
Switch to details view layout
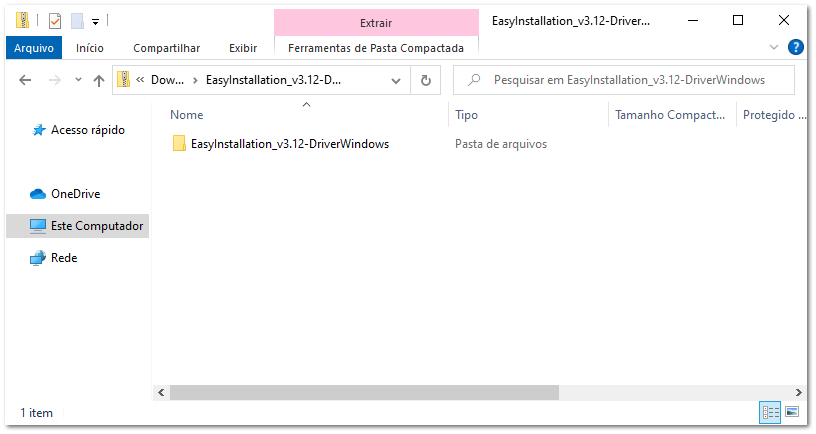771,412
